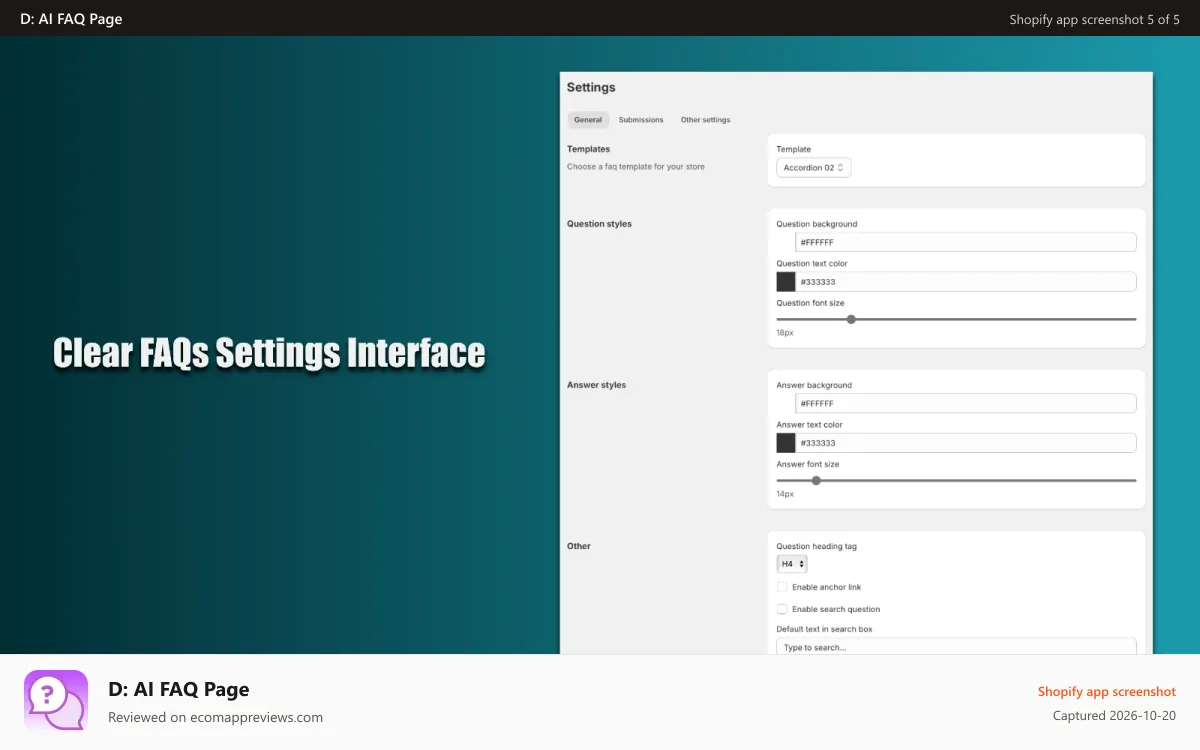1200x750 pixels.
Task: Click 'Shopify app screenshot 5 of 5' text
Action: pos(1094,19)
